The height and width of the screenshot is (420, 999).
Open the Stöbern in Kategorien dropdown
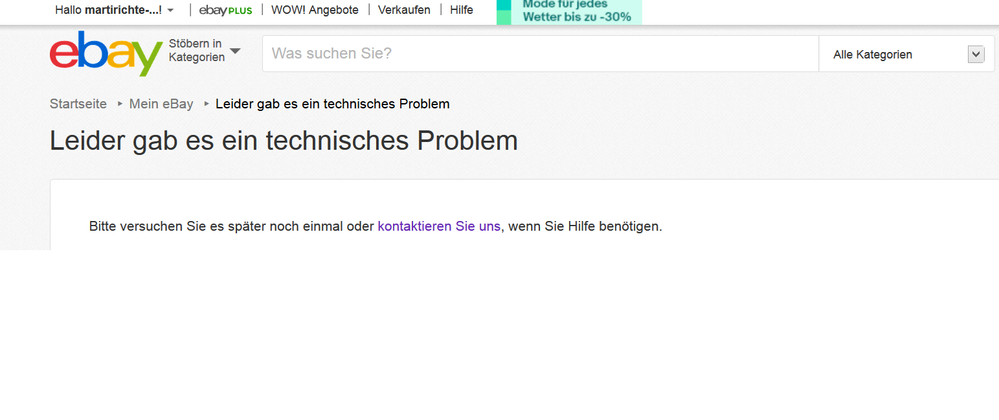[x=195, y=51]
